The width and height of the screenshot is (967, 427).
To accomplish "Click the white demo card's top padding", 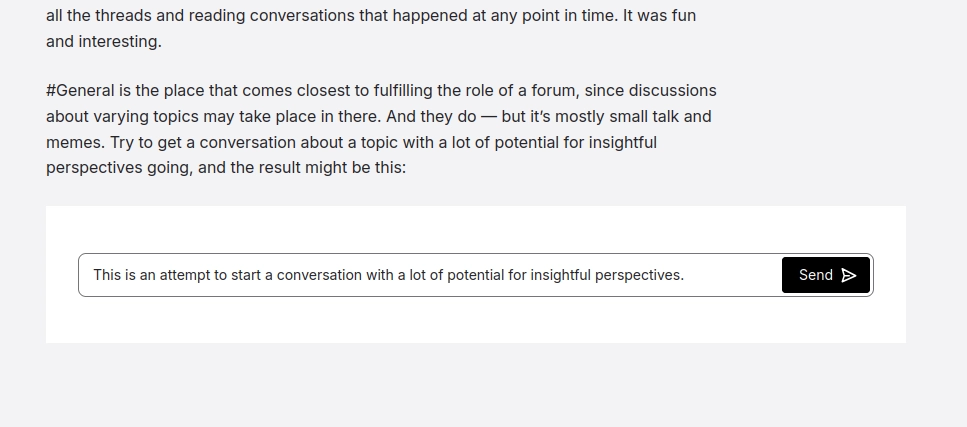I will point(475,228).
